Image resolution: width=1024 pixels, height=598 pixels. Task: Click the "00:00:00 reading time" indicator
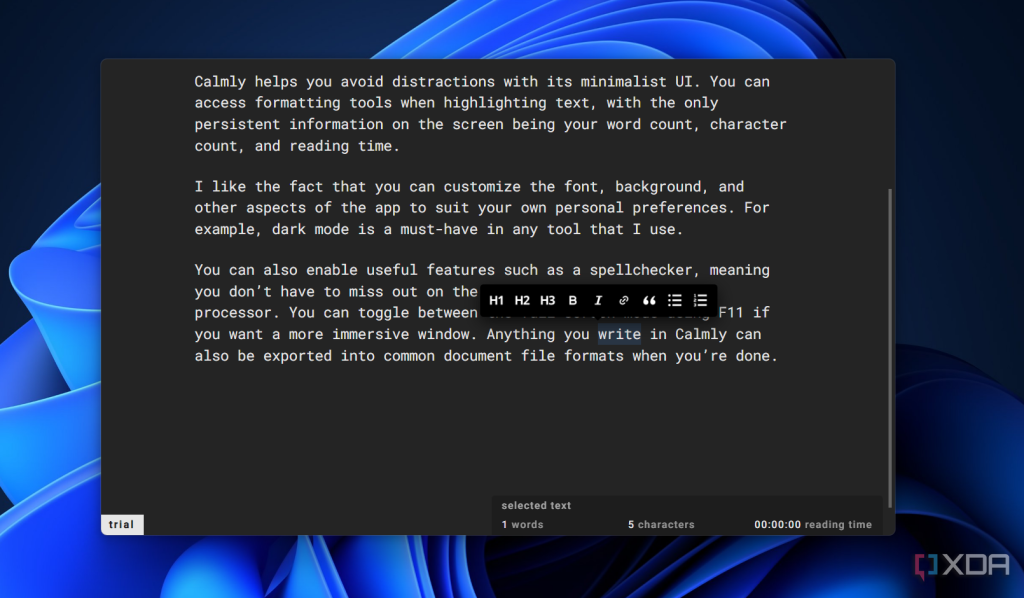click(812, 524)
